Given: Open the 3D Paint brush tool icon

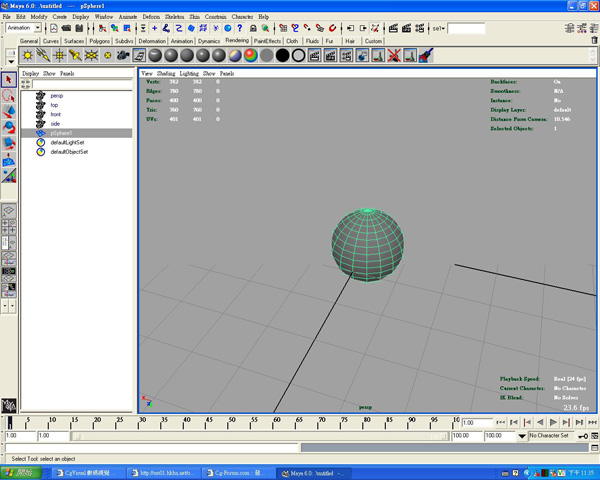Looking at the screenshot, I should (x=426, y=56).
